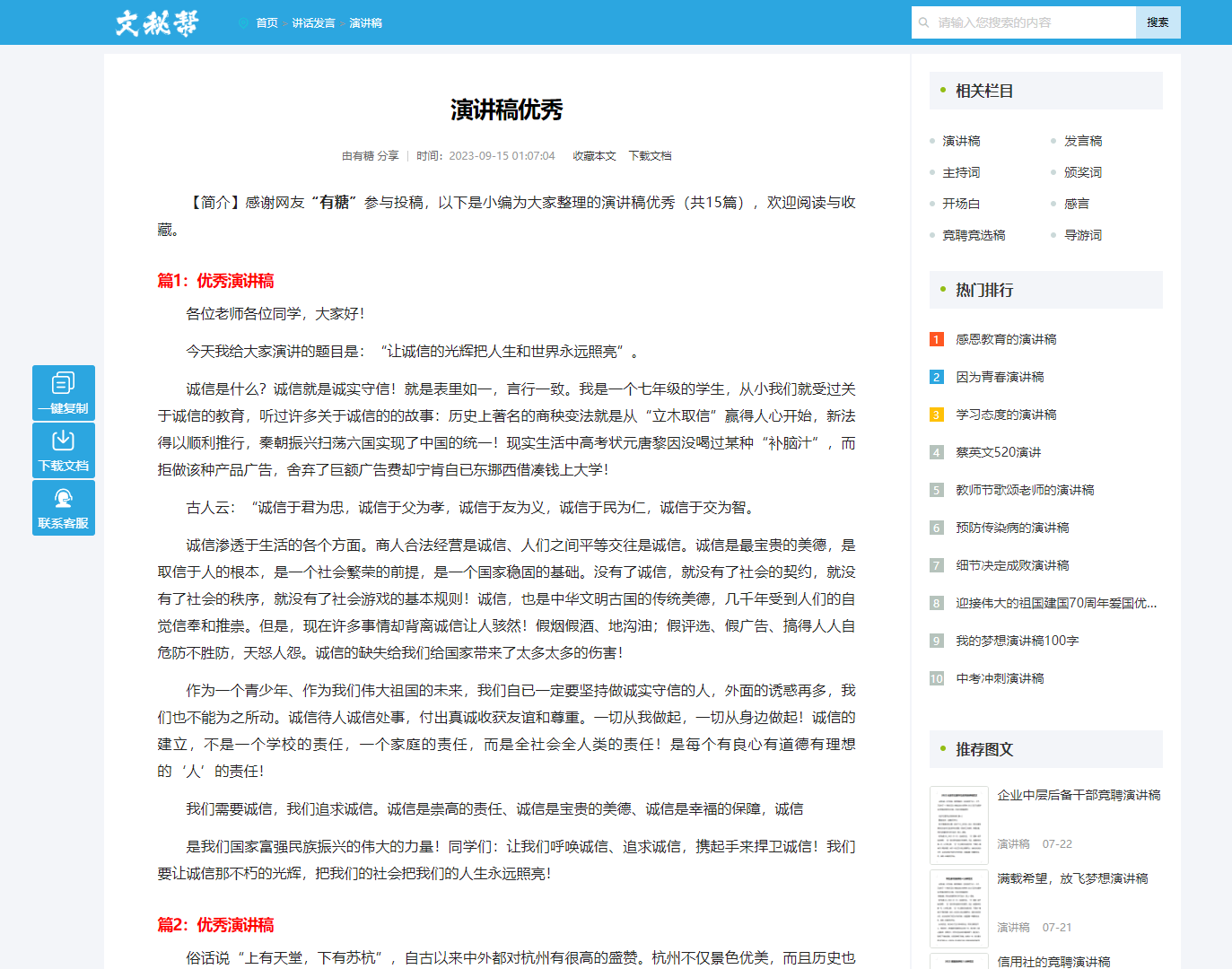Open 满载希望，放飞梦想演讲稿 title link
The image size is (1232, 969).
point(1073,878)
